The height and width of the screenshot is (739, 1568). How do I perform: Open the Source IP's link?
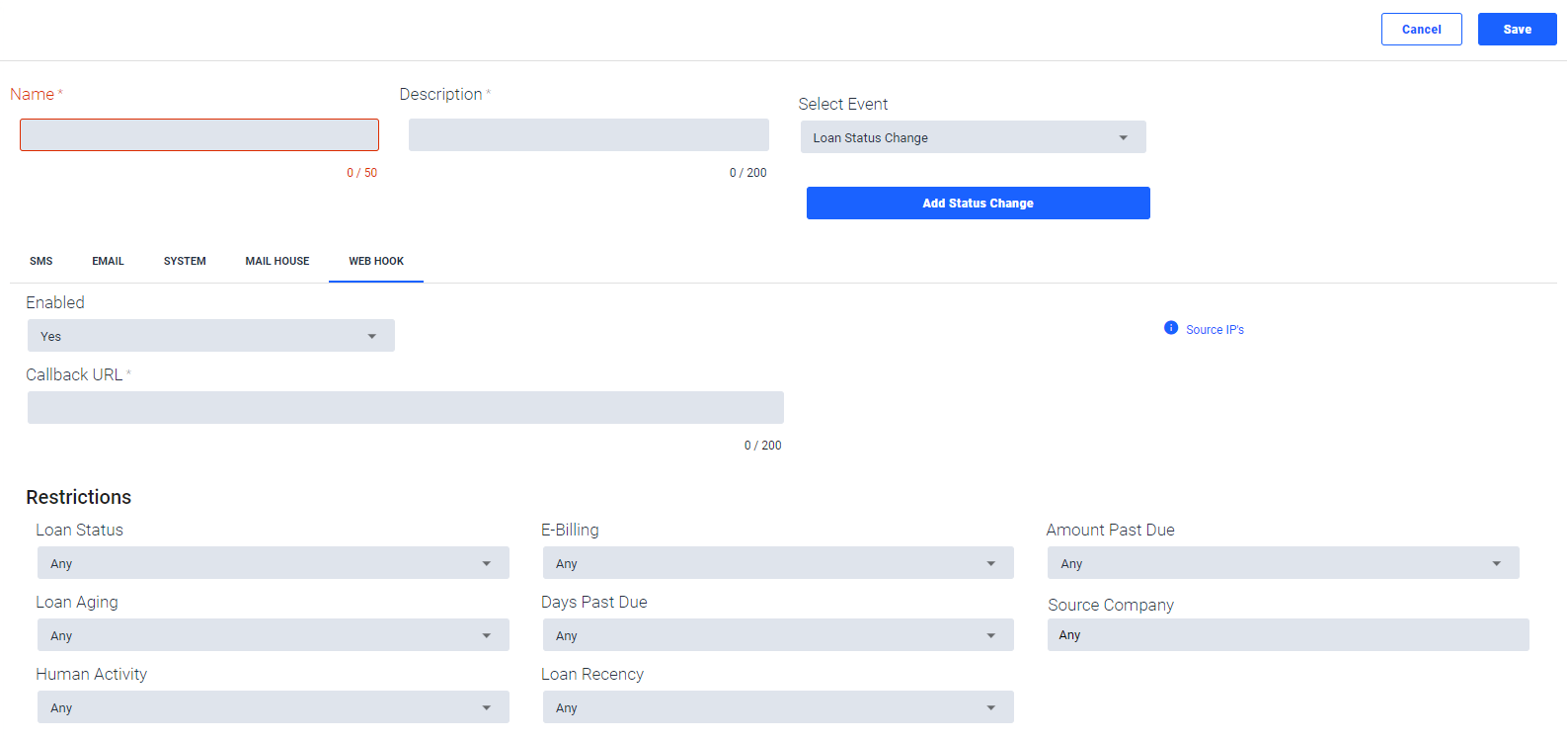pyautogui.click(x=1215, y=330)
